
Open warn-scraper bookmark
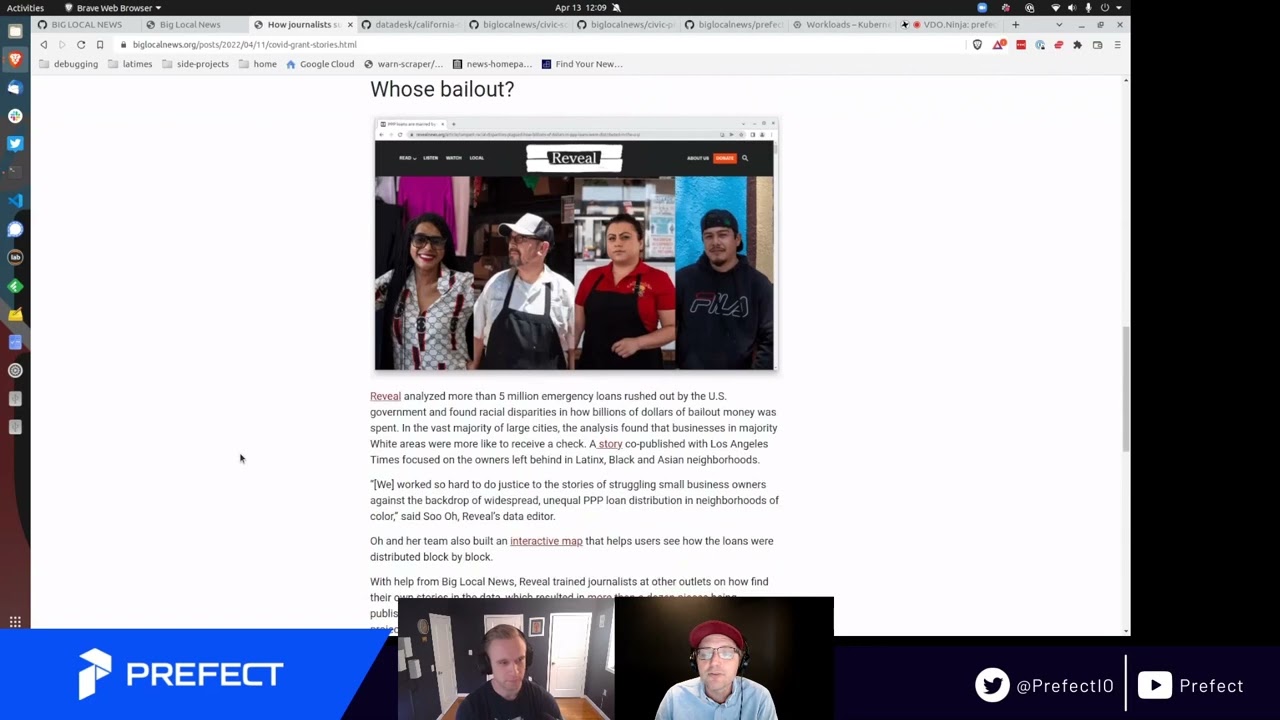[403, 64]
